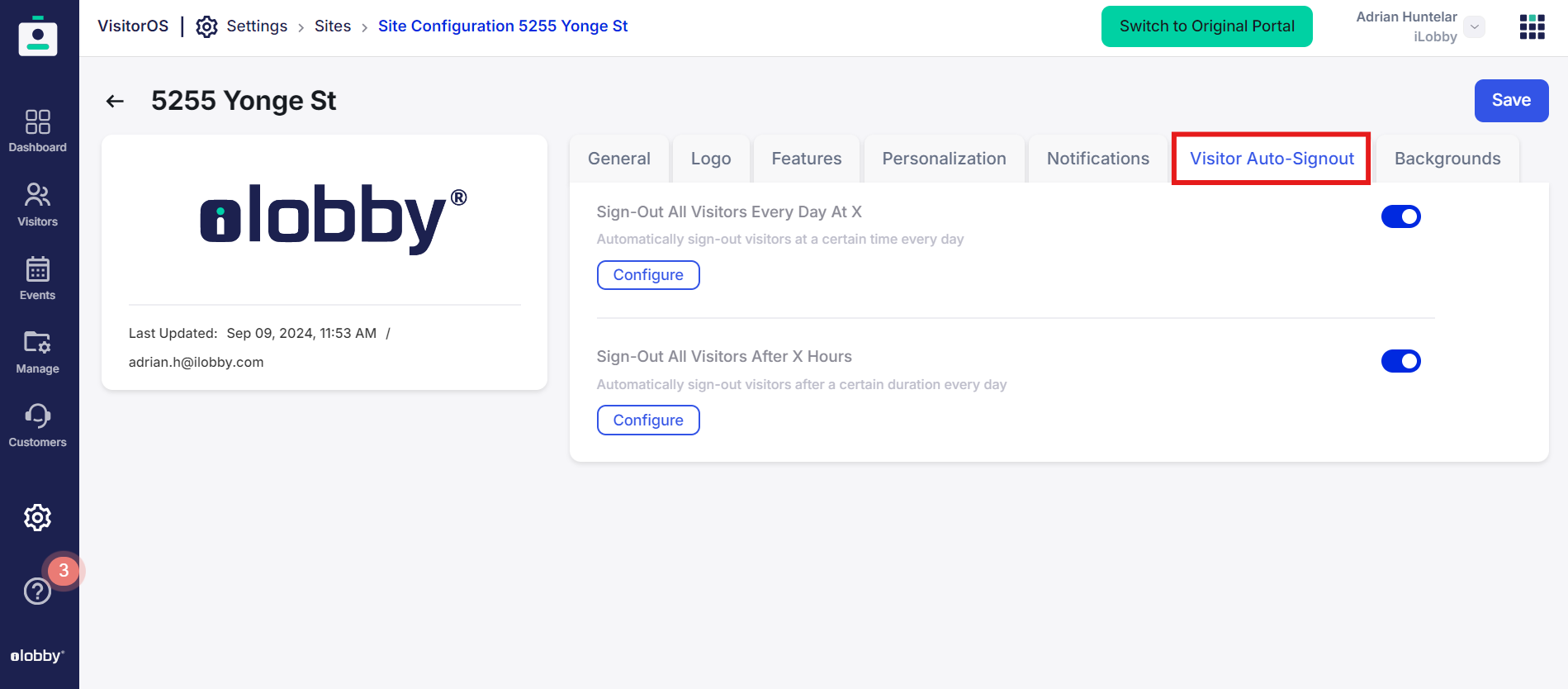The image size is (1568, 689).
Task: Configure the daily sign-out time
Action: (x=648, y=275)
